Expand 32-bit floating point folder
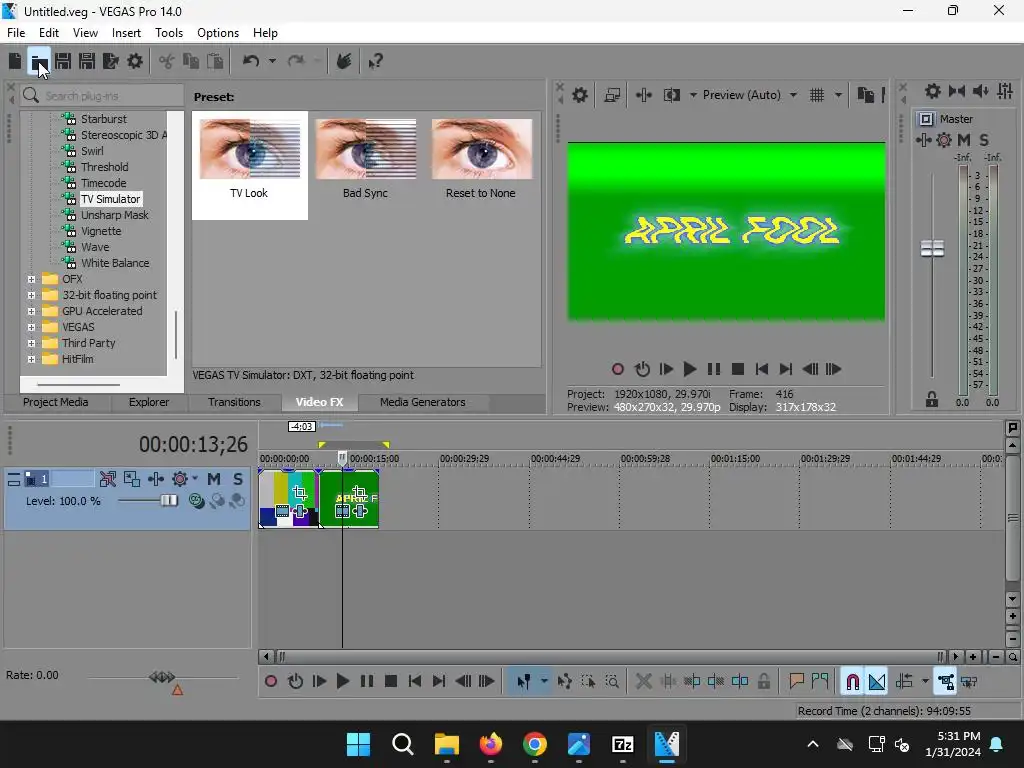The width and height of the screenshot is (1024, 768). click(31, 295)
